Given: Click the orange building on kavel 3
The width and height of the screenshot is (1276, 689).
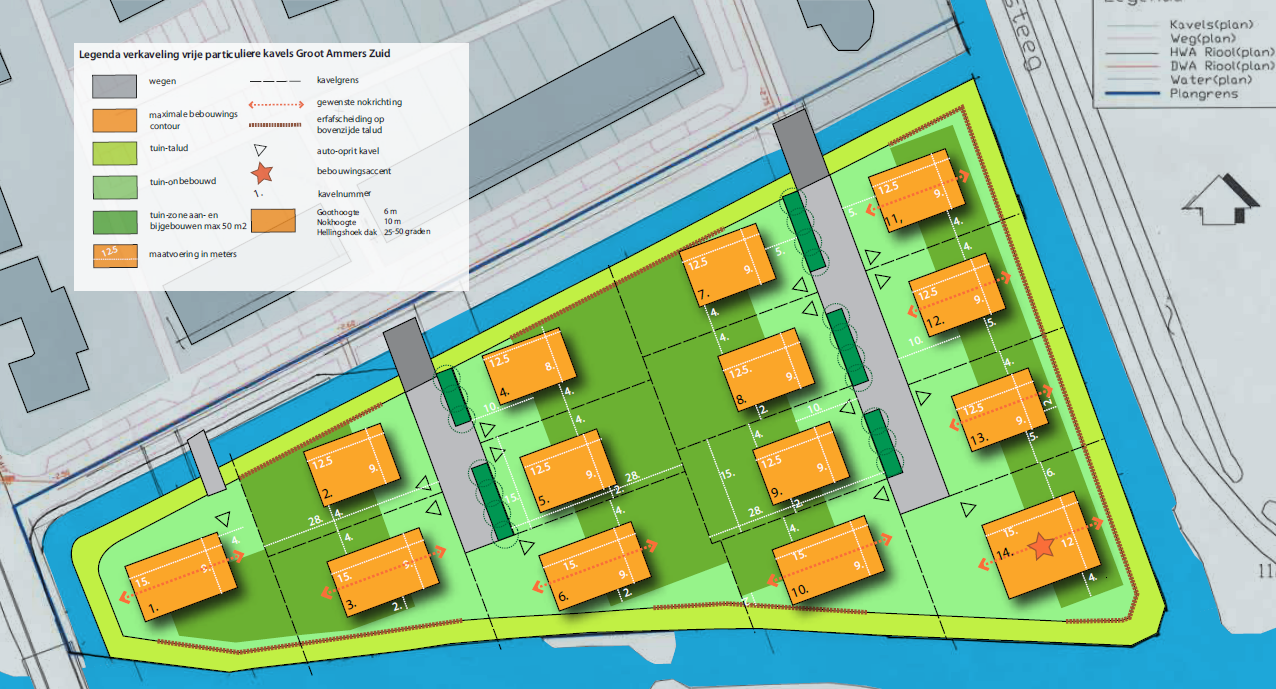Looking at the screenshot, I should [x=382, y=573].
